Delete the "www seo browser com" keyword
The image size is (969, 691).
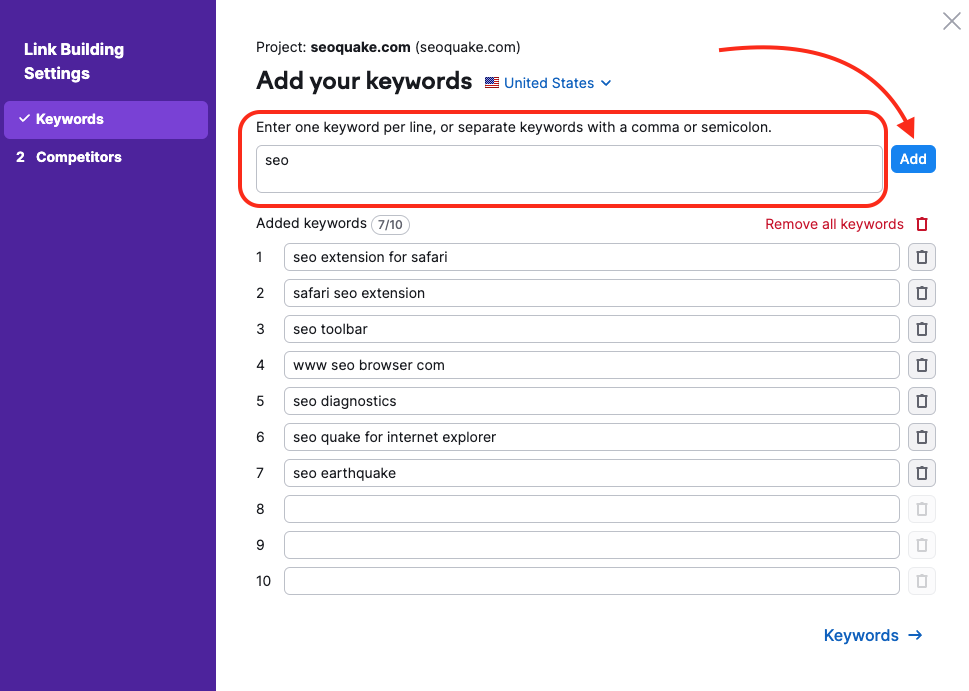[x=921, y=365]
